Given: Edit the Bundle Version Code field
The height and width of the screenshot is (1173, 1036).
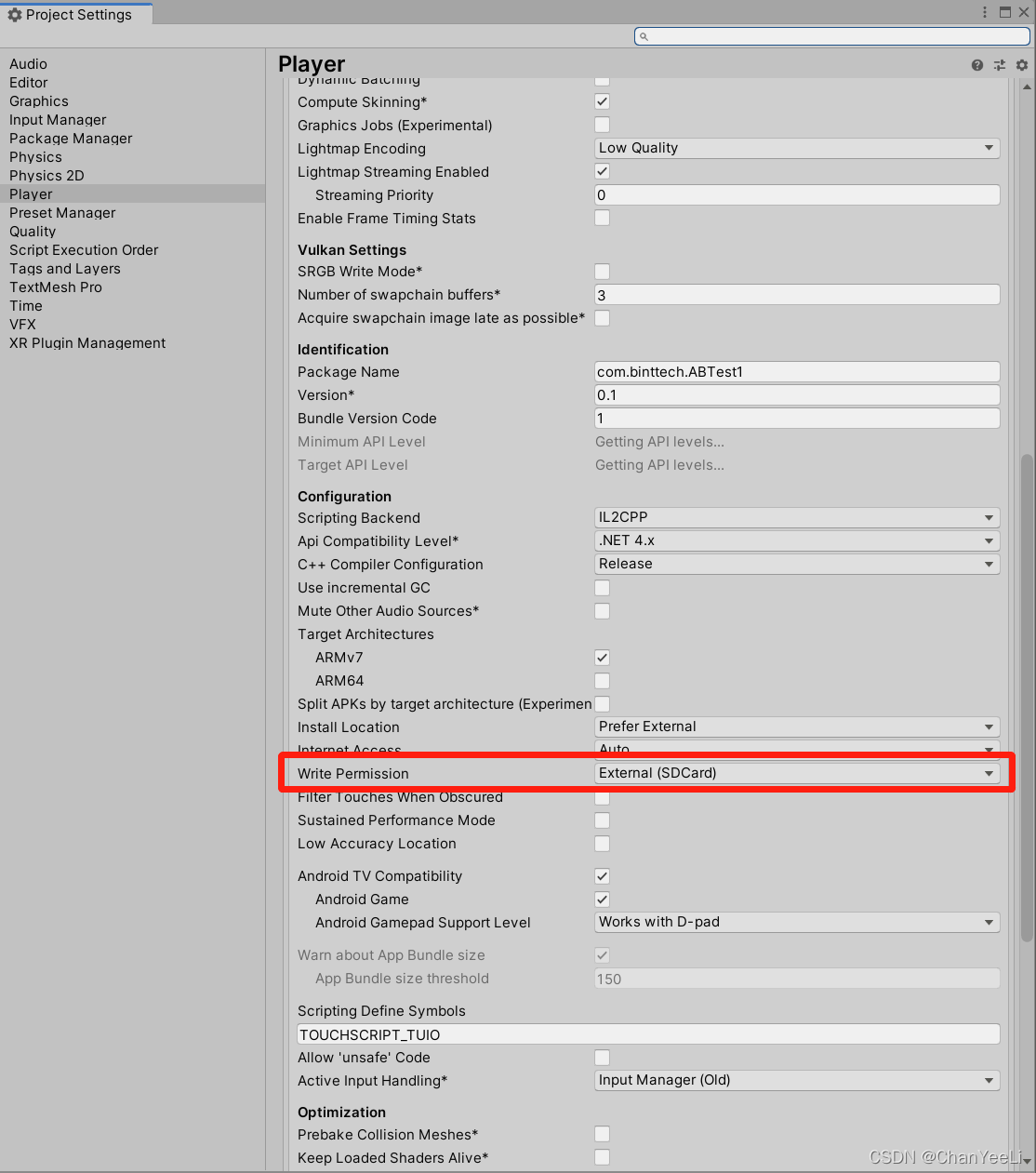Looking at the screenshot, I should (797, 419).
